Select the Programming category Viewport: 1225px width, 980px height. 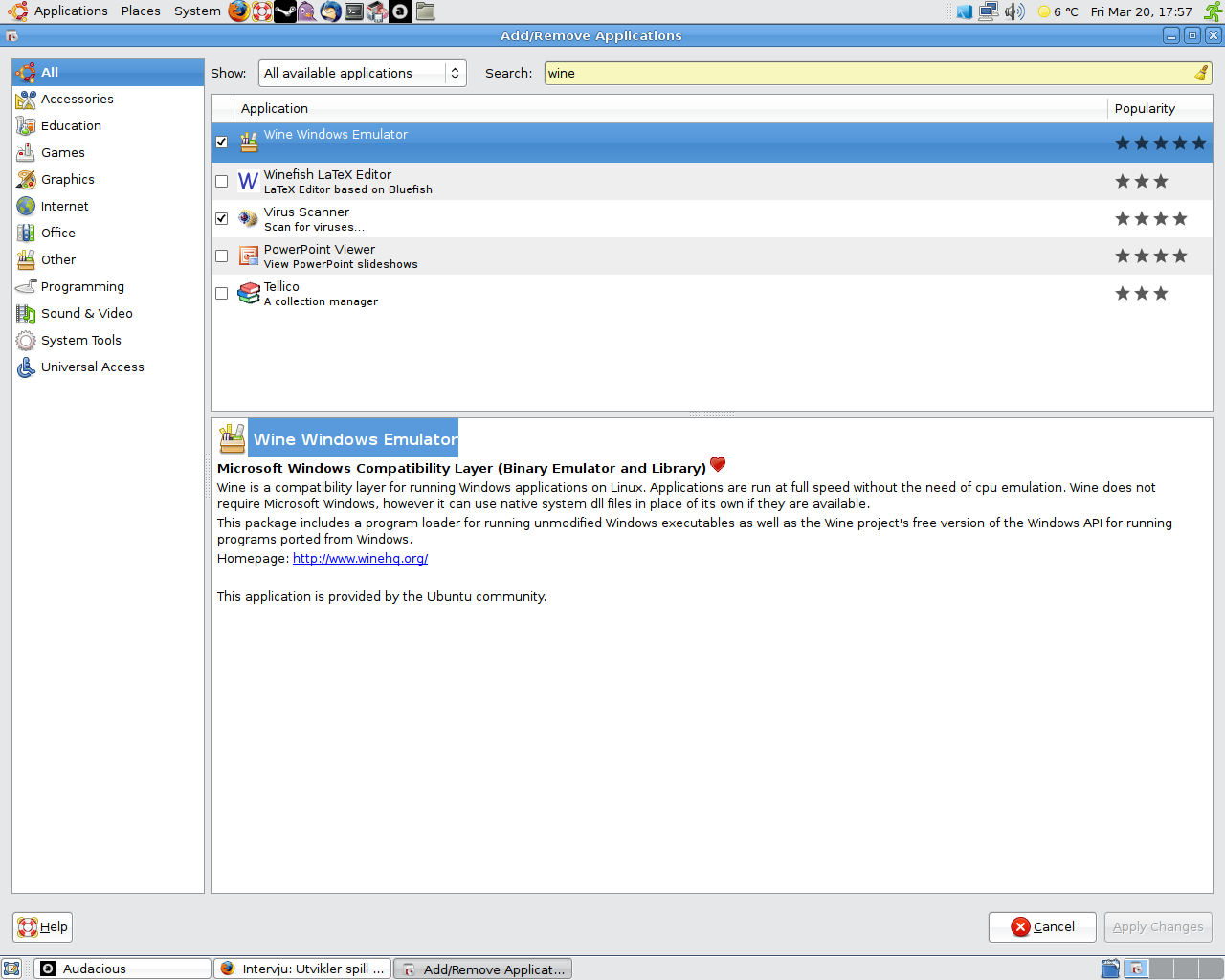point(108,286)
